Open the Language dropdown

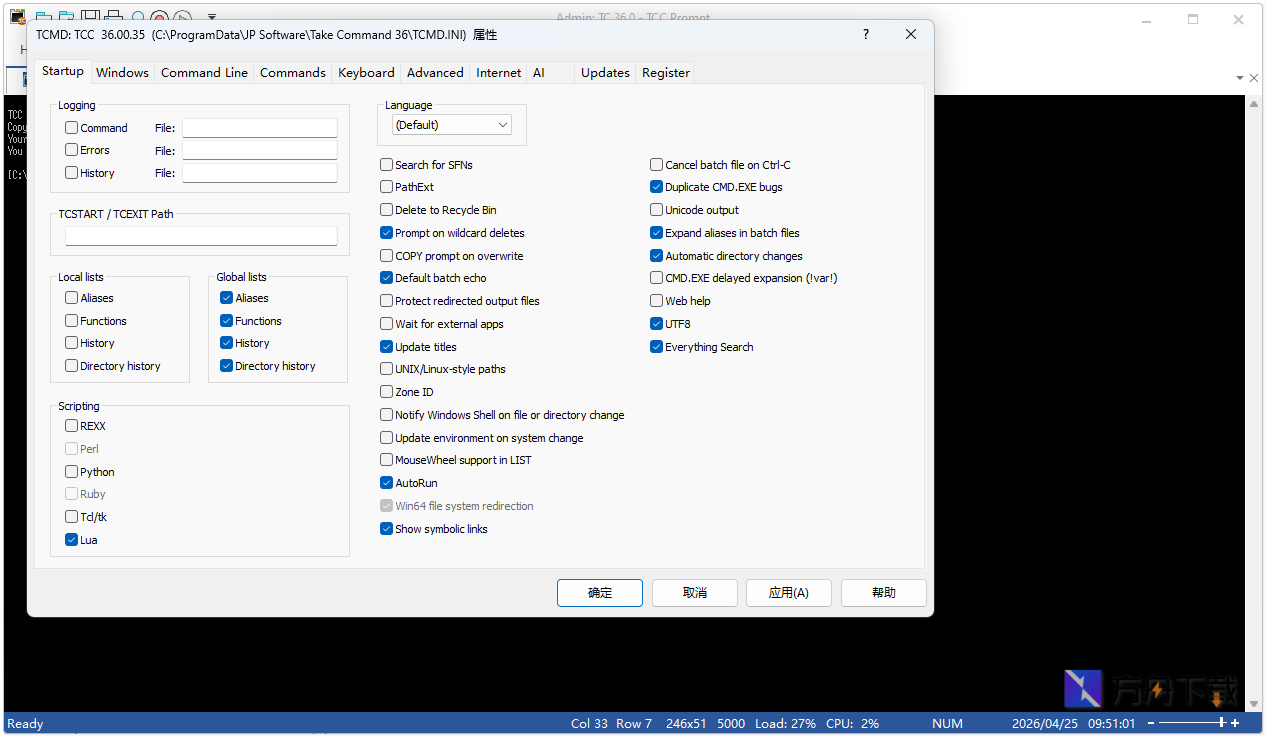coord(452,125)
